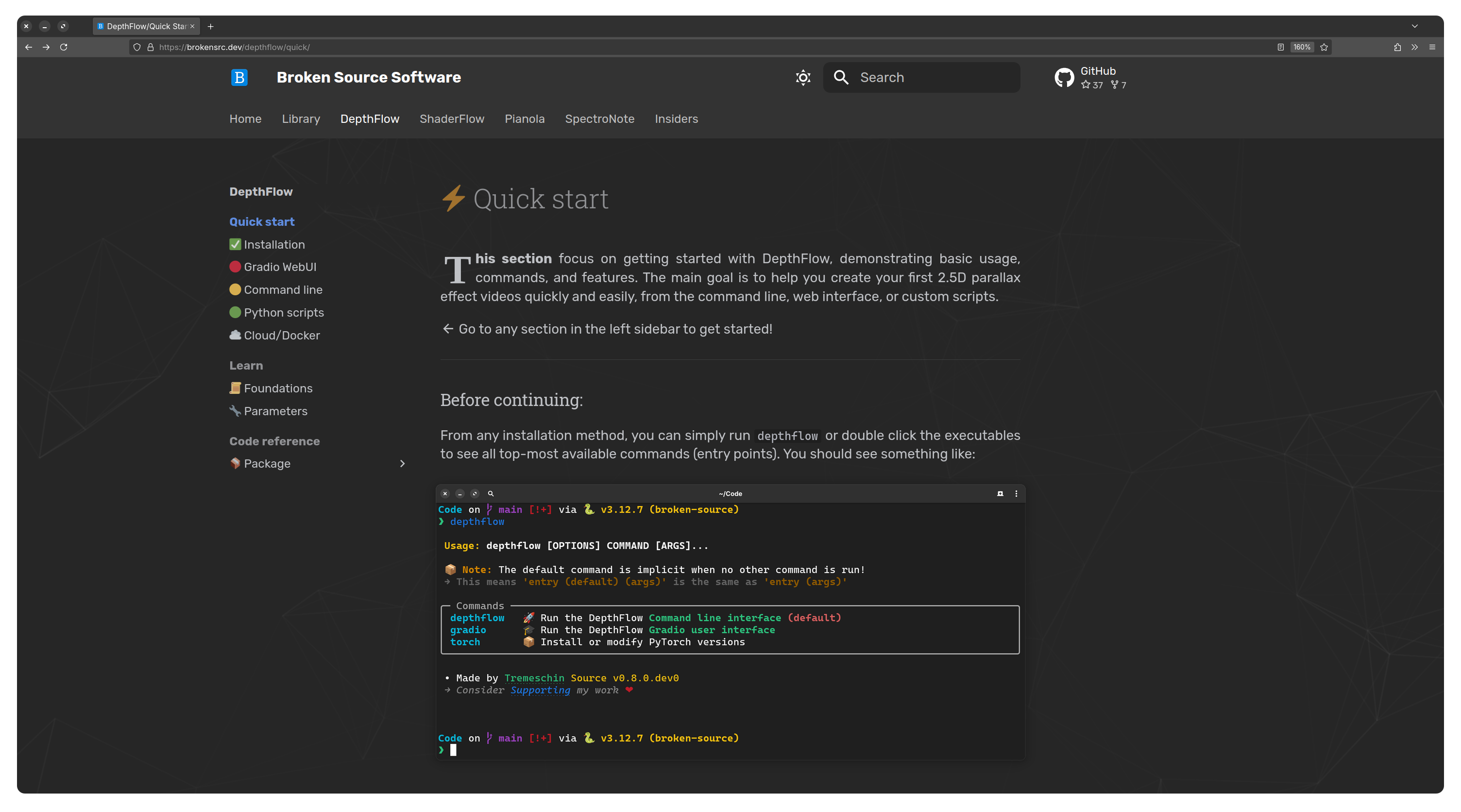This screenshot has height=812, width=1461.
Task: Click the inline depthflow code text
Action: (787, 436)
